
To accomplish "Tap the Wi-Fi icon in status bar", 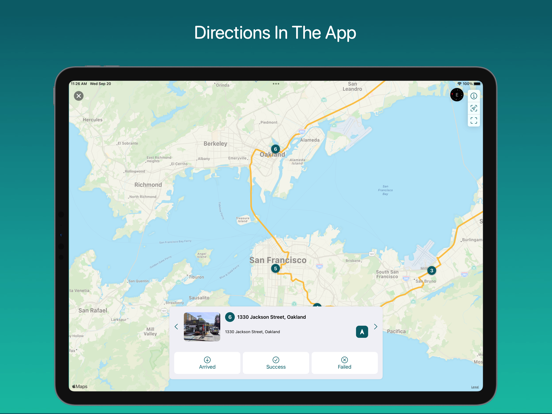I will [459, 84].
